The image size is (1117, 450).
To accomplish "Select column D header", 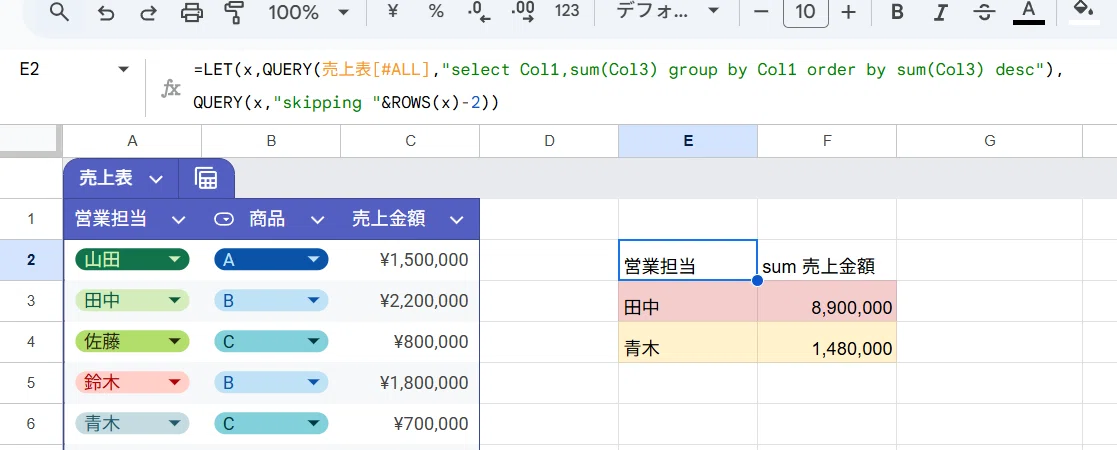I will coord(549,141).
